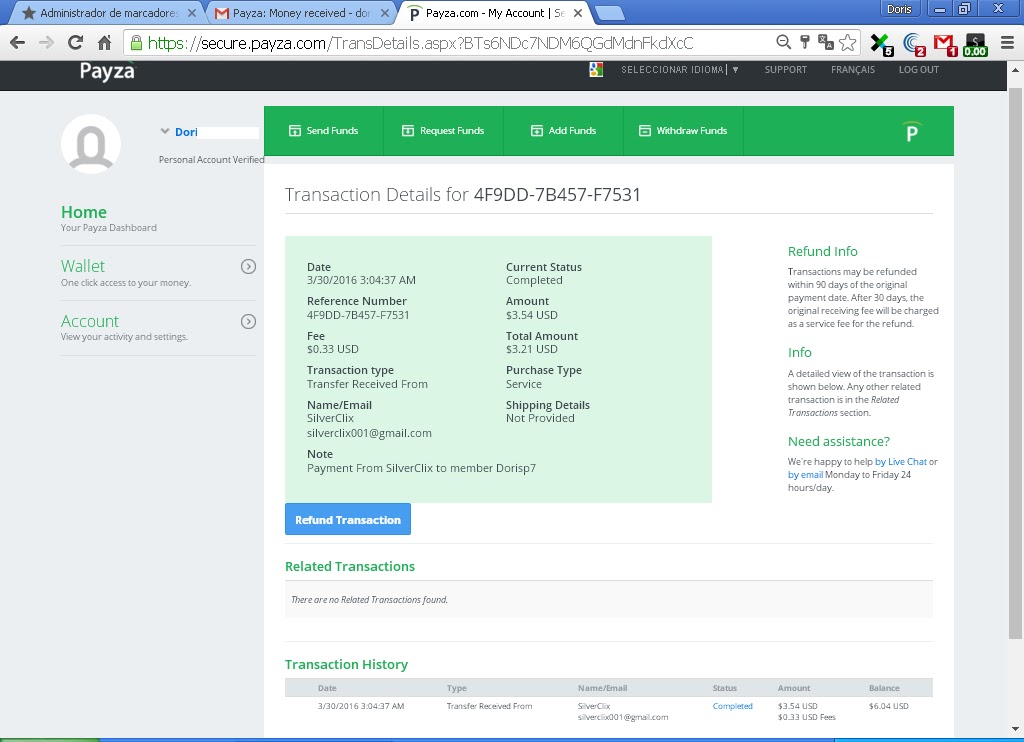Open the blue swirl extension with badge 2
The height and width of the screenshot is (742, 1024).
(914, 44)
